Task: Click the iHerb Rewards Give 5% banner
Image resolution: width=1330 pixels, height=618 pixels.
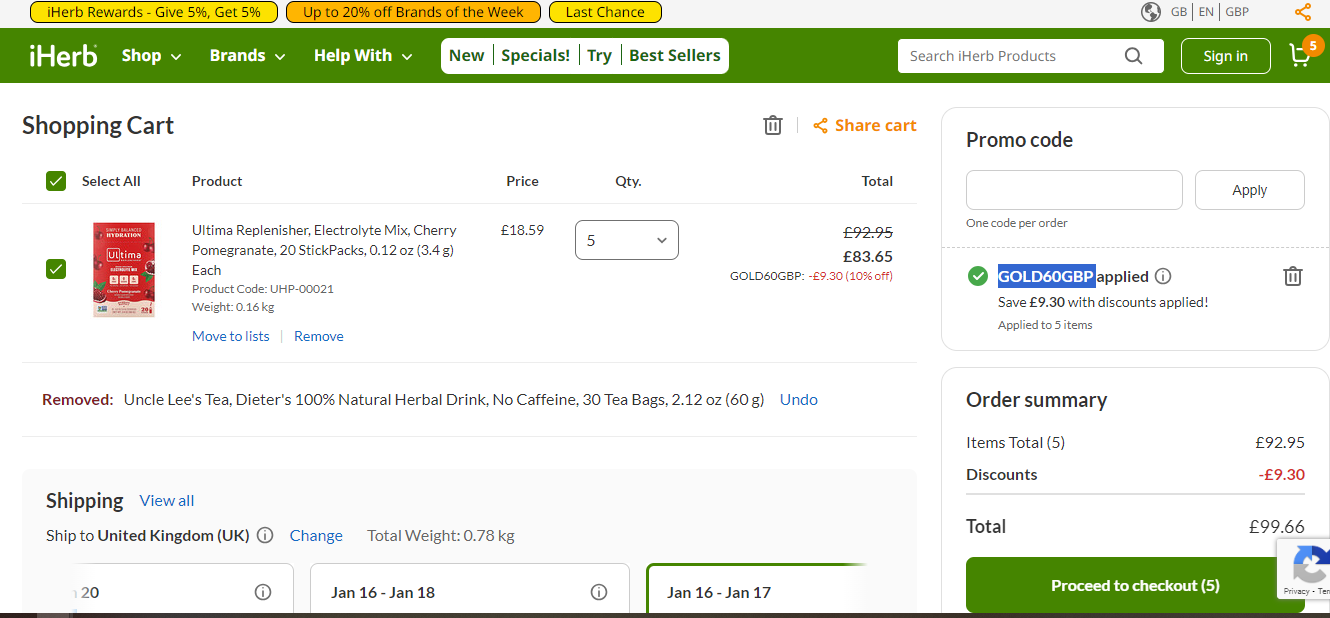Action: click(152, 12)
